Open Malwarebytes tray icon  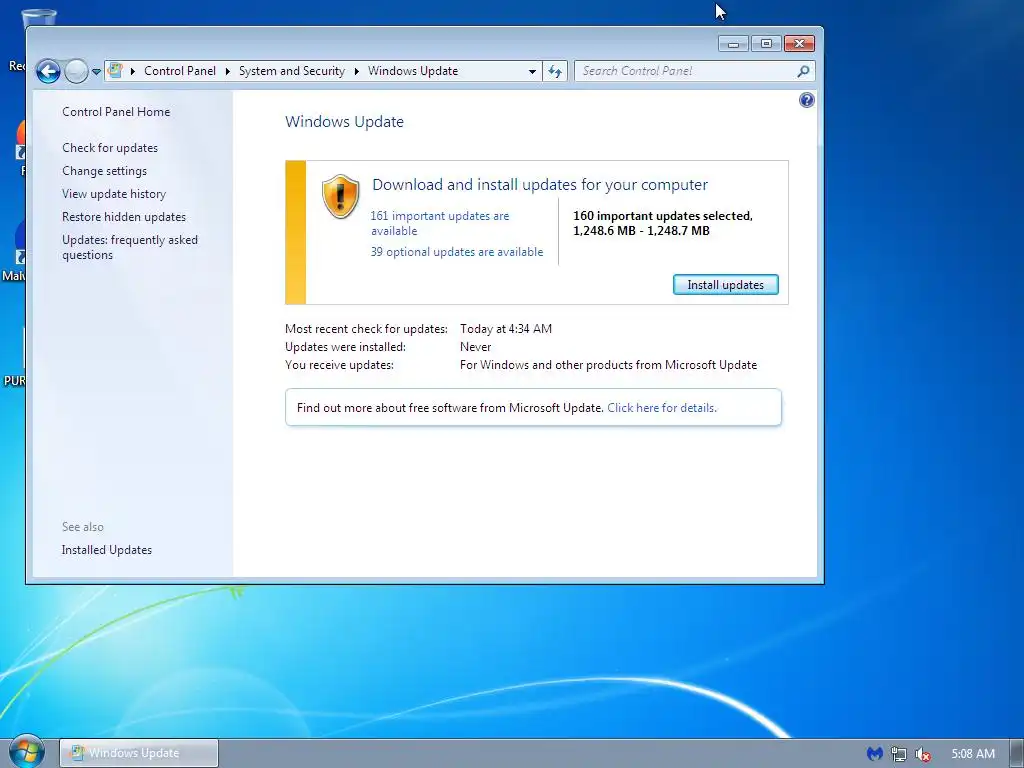tap(875, 754)
